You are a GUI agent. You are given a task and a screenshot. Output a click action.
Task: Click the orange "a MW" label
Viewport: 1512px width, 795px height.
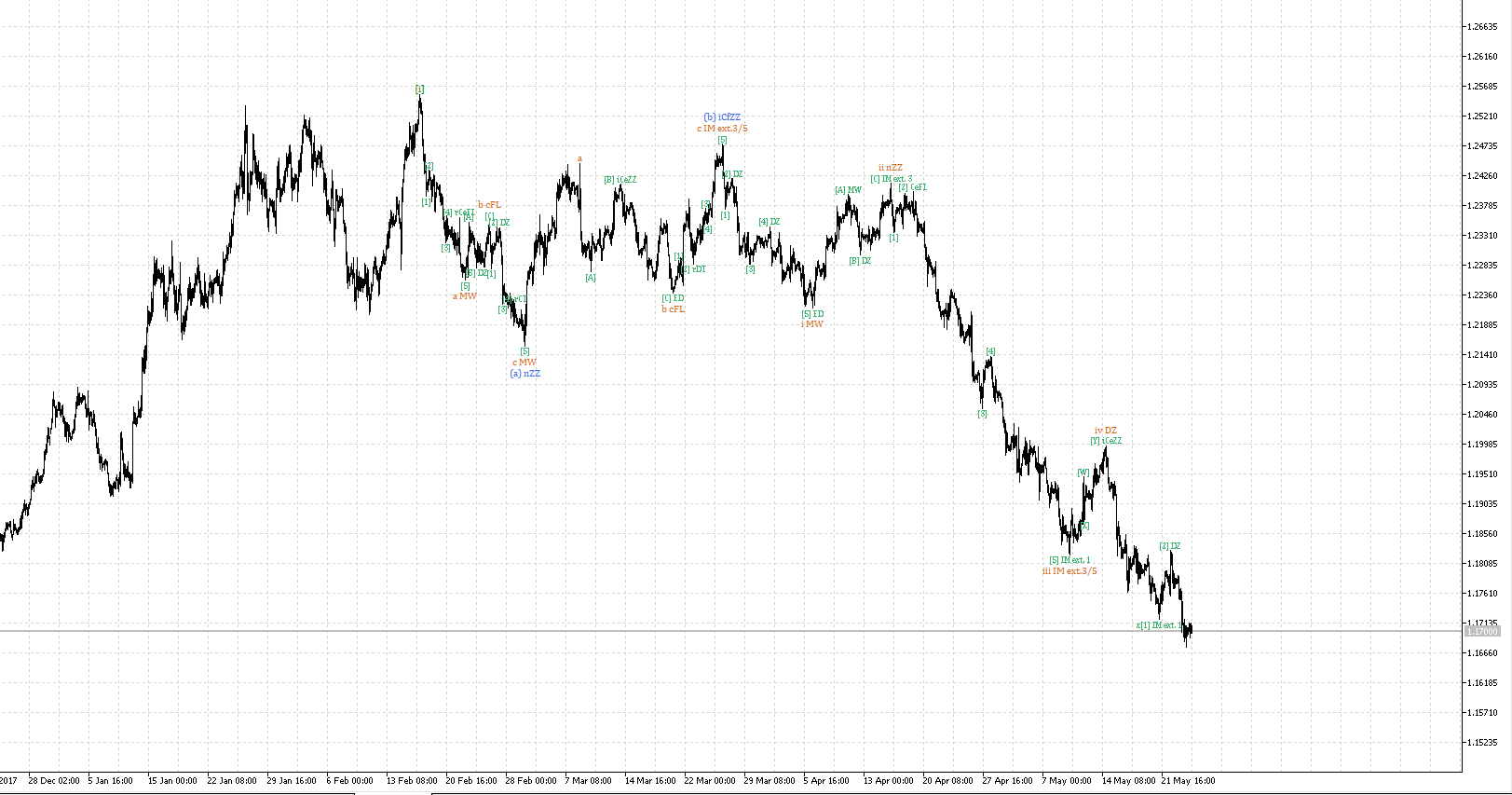tap(465, 296)
